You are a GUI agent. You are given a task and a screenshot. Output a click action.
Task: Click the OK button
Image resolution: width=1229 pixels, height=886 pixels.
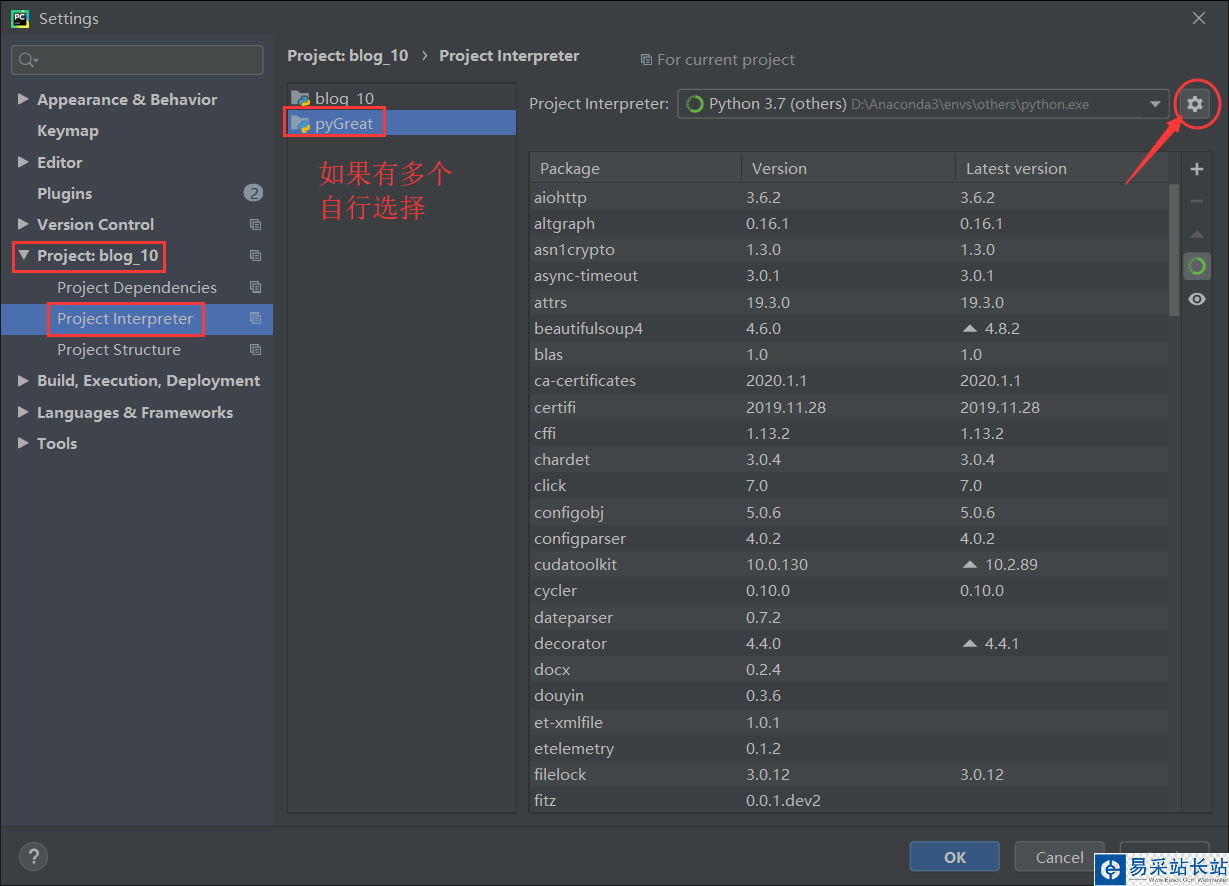[954, 857]
